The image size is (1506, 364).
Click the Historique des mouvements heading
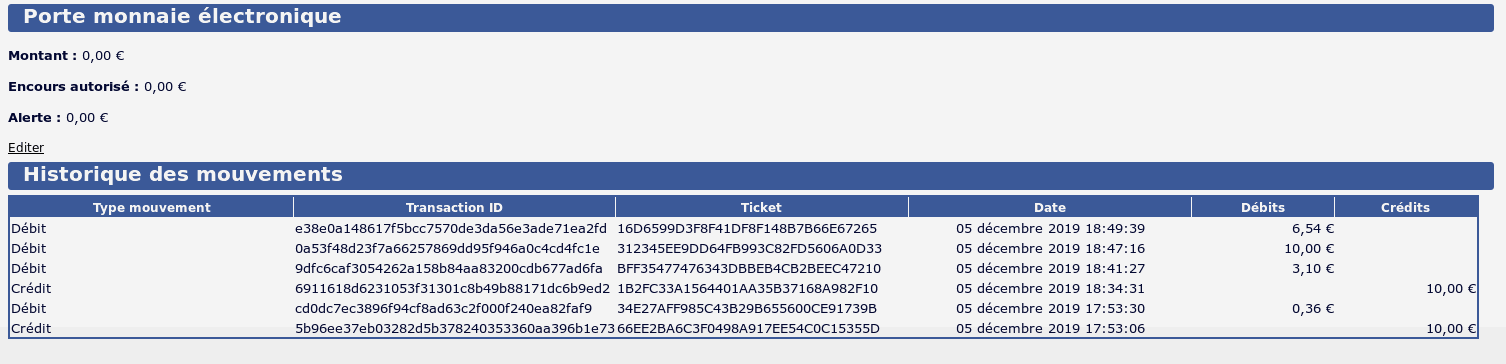(183, 175)
